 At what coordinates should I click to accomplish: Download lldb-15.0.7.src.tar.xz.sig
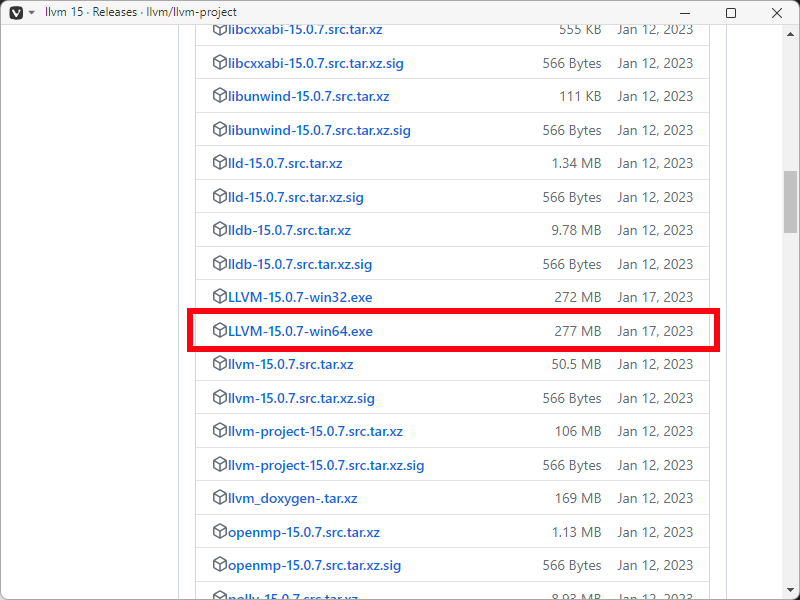click(x=300, y=264)
